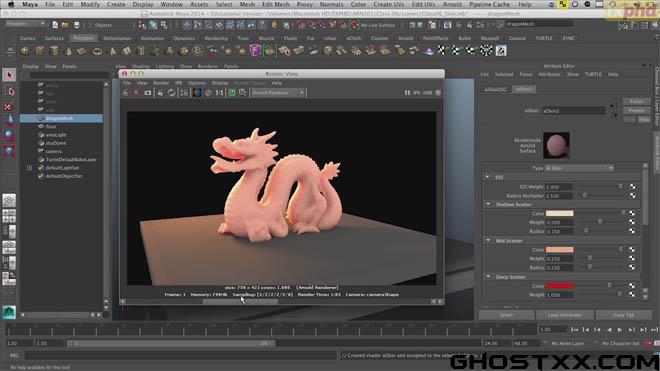Choose the Lasso Select tool
The width and height of the screenshot is (660, 371).
point(9,91)
